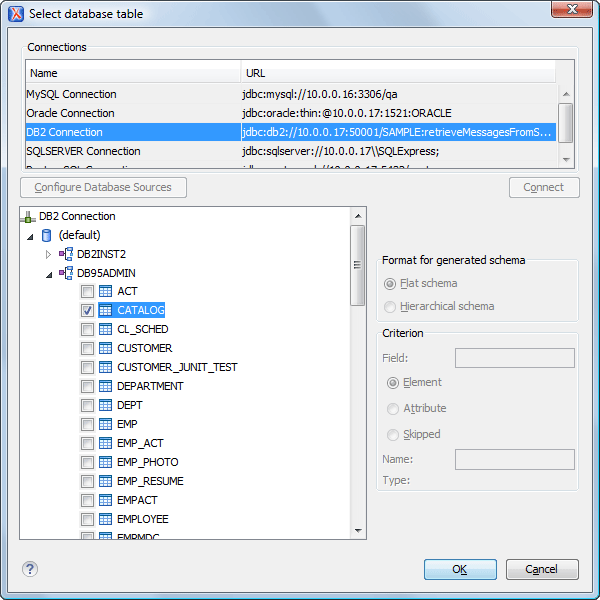The height and width of the screenshot is (600, 600).
Task: Select the CUSTOMER_JUNIT_TEST table label
Action: (x=177, y=368)
